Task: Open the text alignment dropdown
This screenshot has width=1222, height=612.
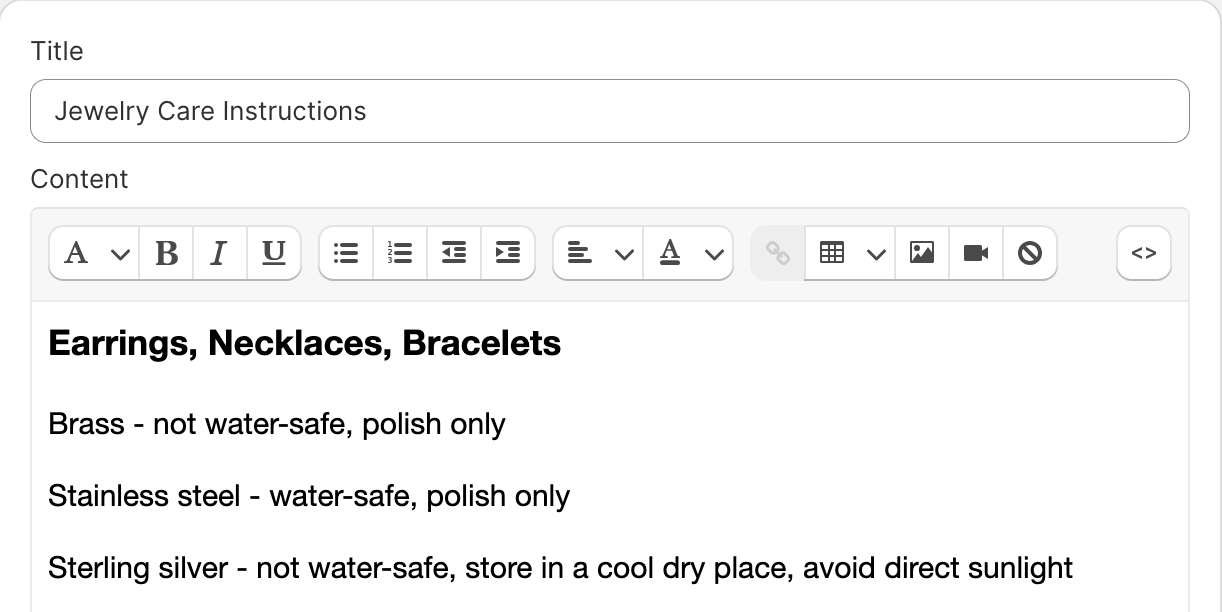Action: tap(598, 253)
